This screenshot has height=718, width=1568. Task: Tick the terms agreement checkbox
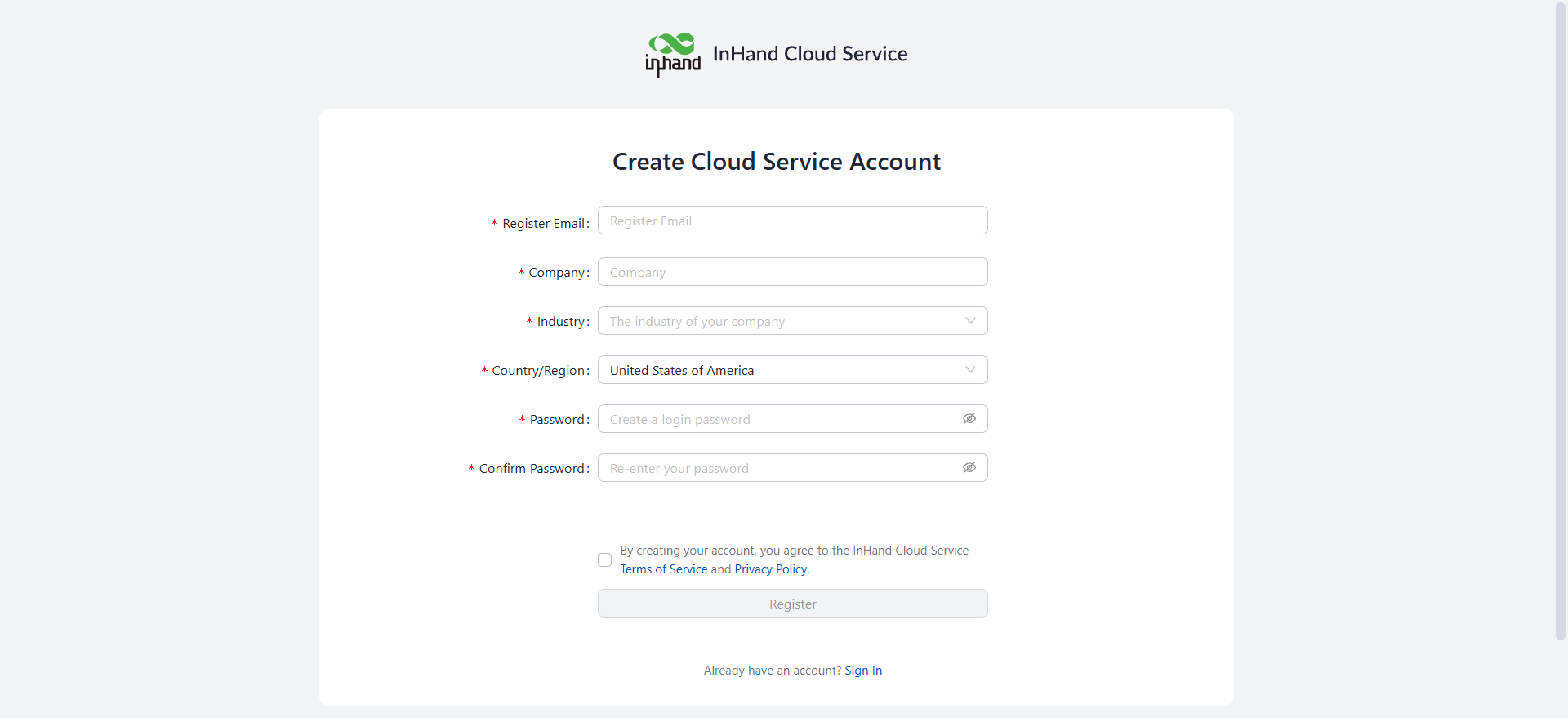tap(604, 560)
